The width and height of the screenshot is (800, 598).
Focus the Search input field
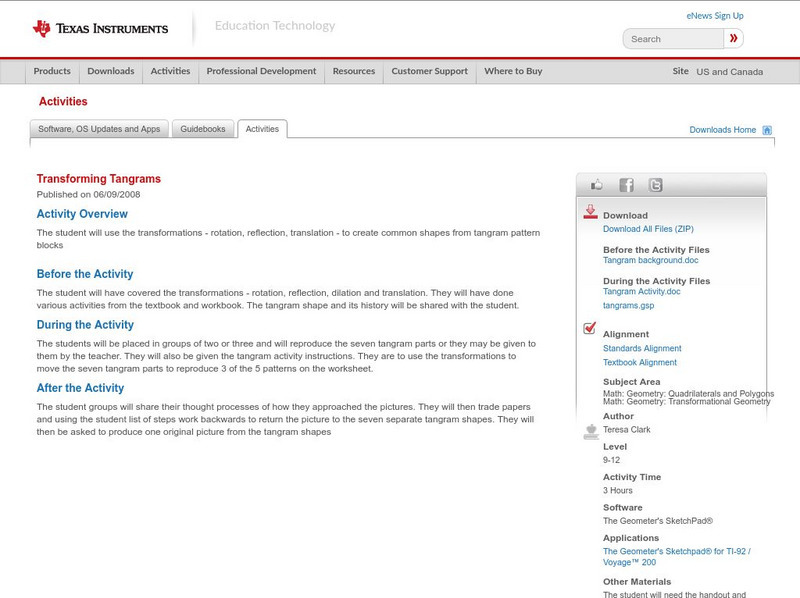[673, 39]
